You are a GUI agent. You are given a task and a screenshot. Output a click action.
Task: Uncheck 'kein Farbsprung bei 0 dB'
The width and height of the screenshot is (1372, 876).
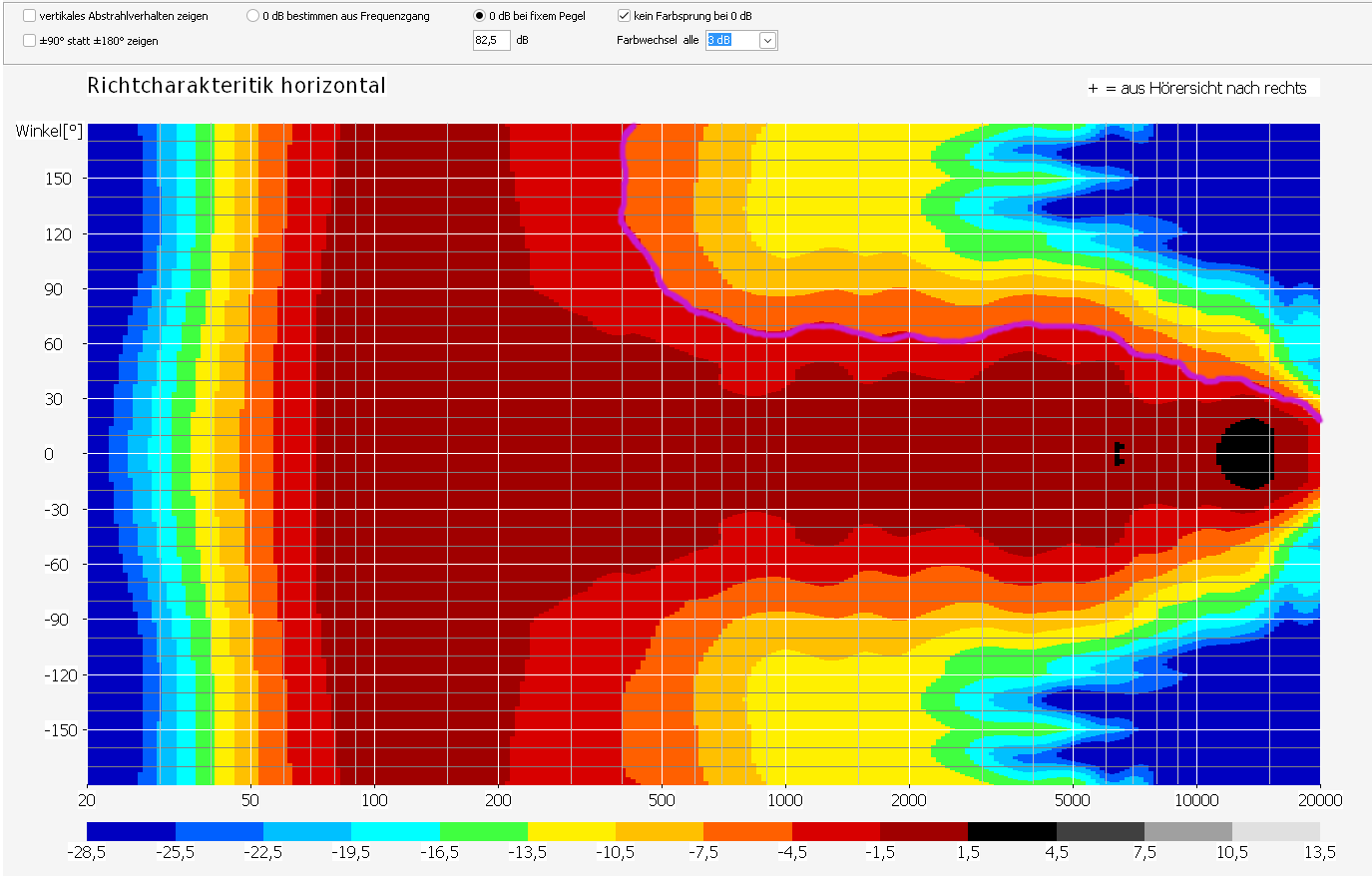point(624,16)
